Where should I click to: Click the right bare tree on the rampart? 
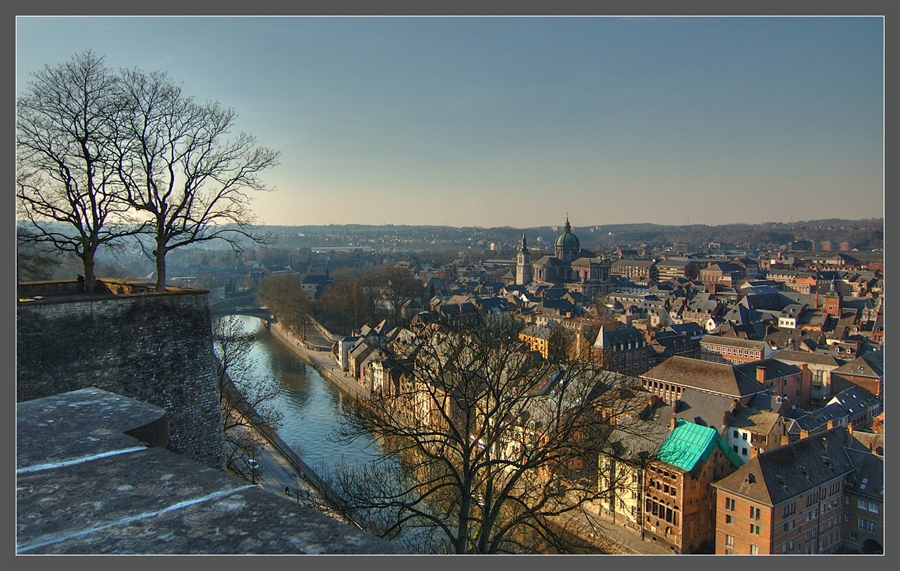coord(180,170)
